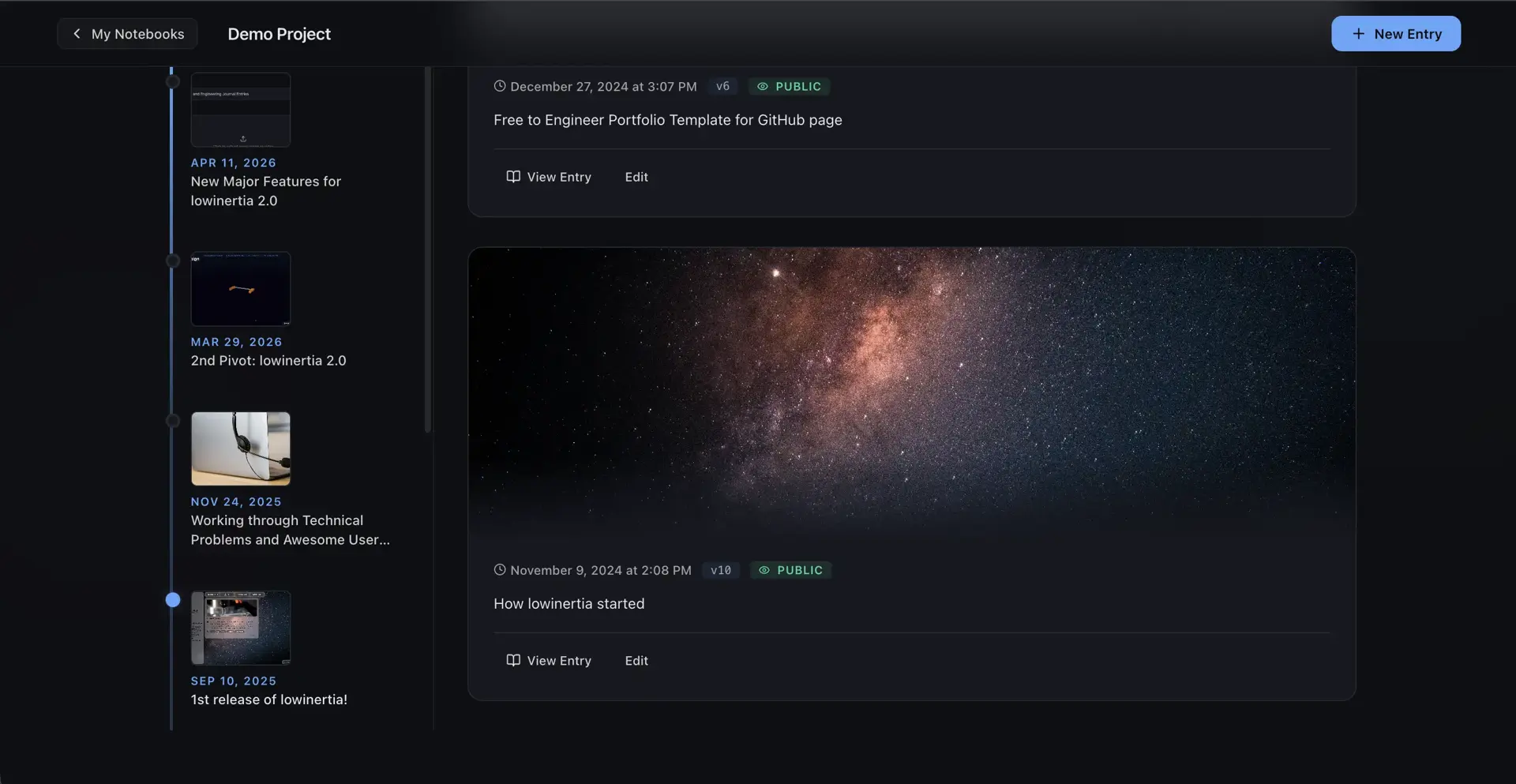Toggle the PUBLIC eye badge on the November 9 entry

coord(790,570)
